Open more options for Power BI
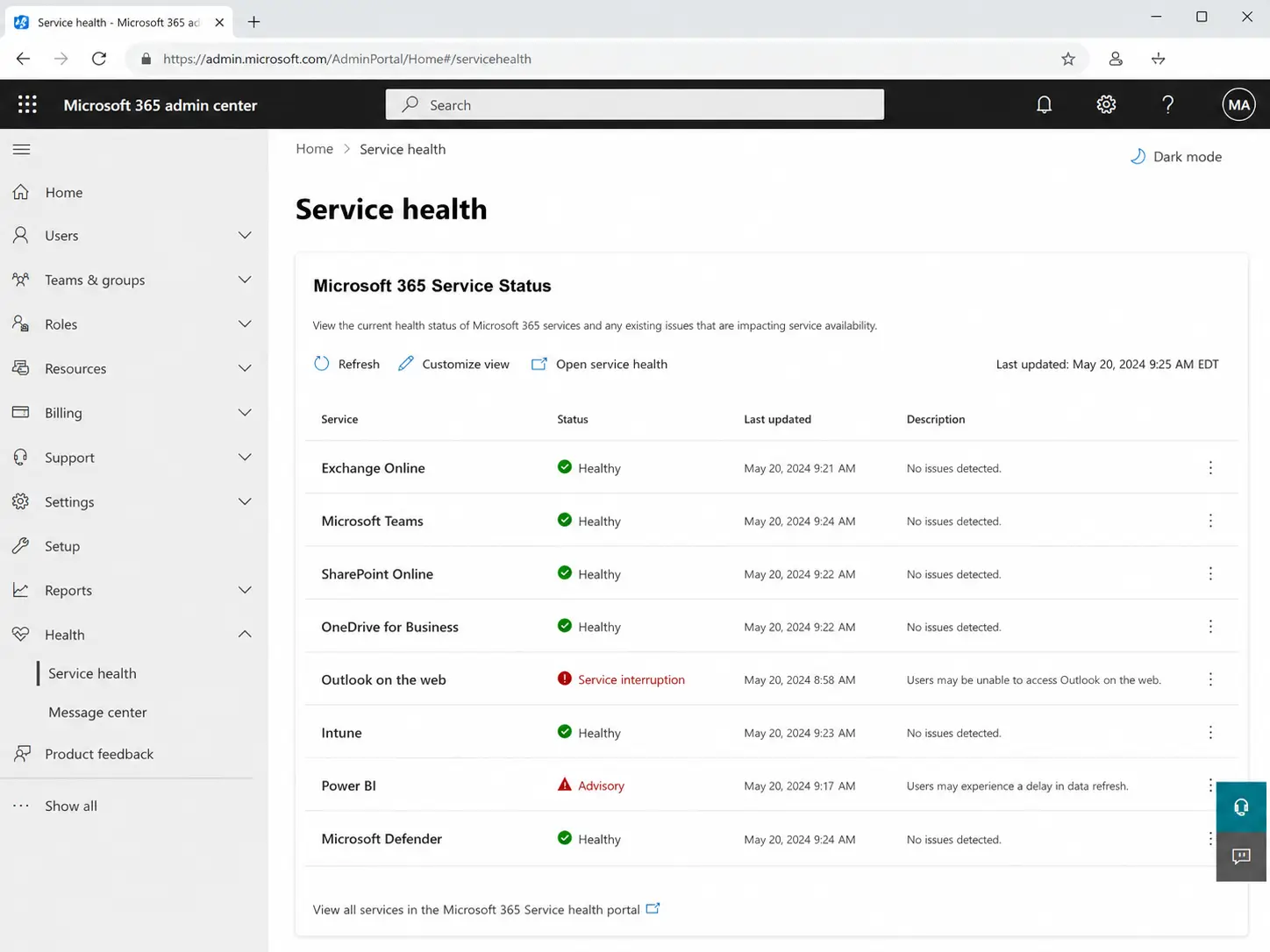Viewport: 1270px width, 952px height. 1210,785
